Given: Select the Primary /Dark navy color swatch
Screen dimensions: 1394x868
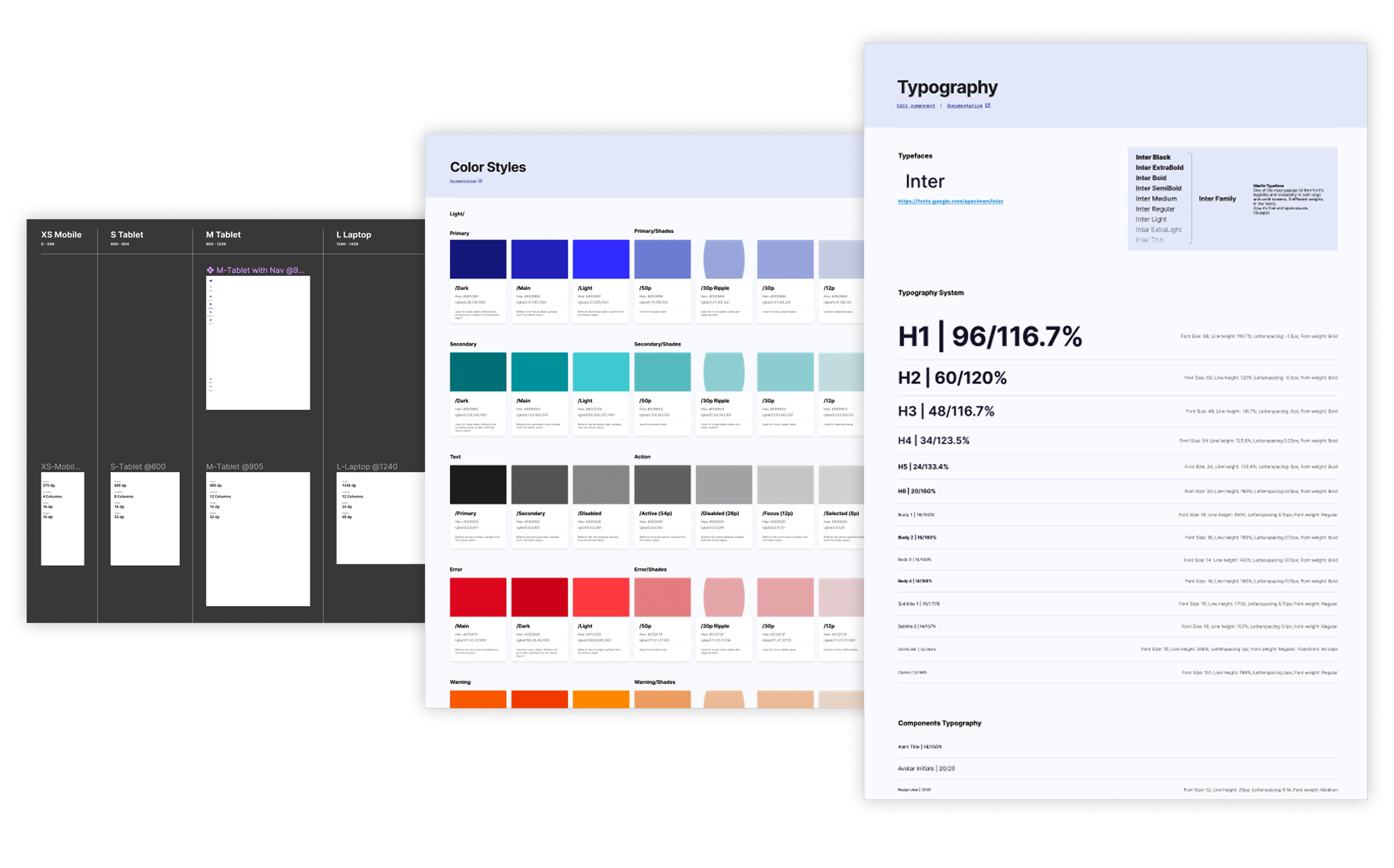Looking at the screenshot, I should 478,259.
